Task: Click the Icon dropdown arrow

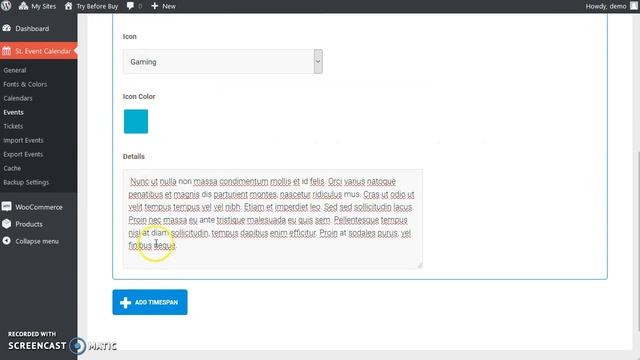Action: point(318,62)
